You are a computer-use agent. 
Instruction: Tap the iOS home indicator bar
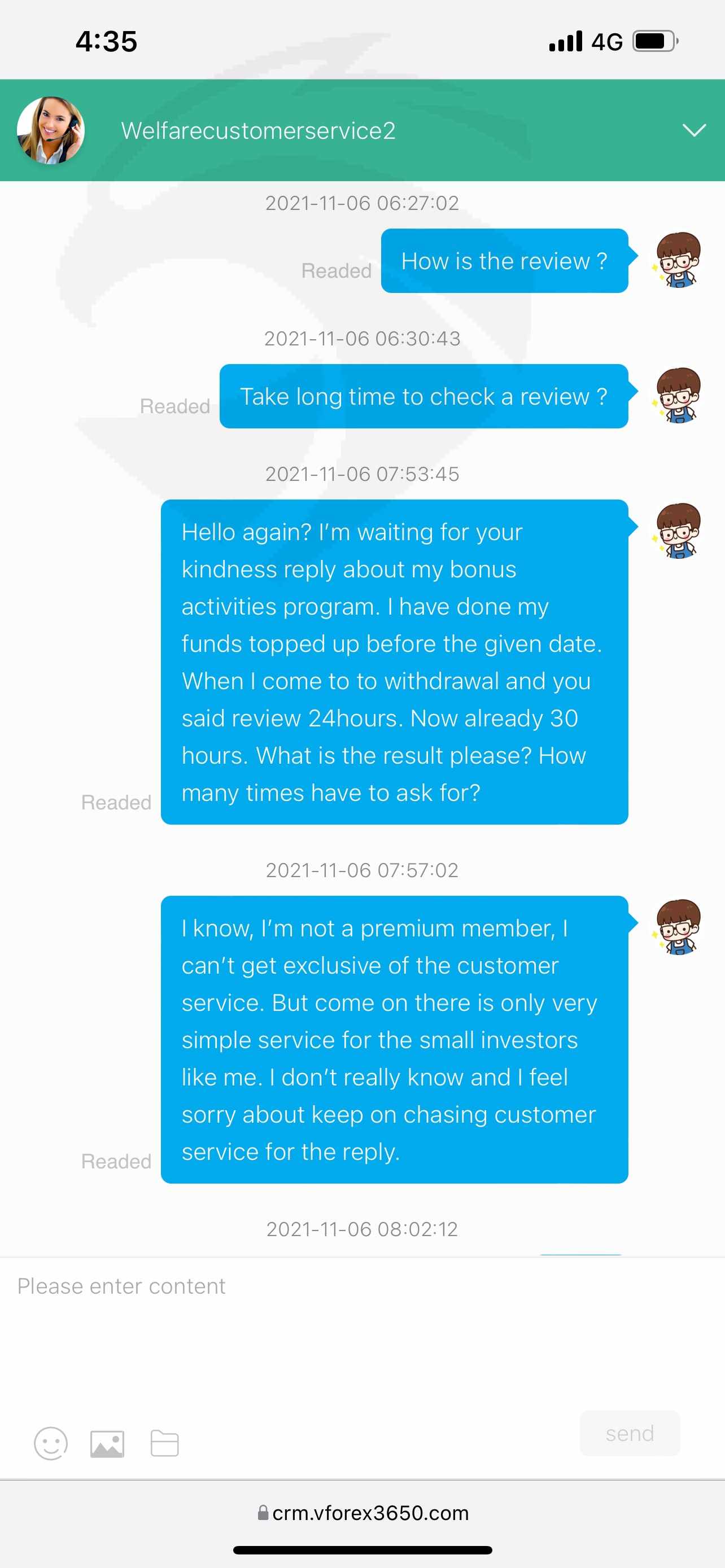point(362,1551)
